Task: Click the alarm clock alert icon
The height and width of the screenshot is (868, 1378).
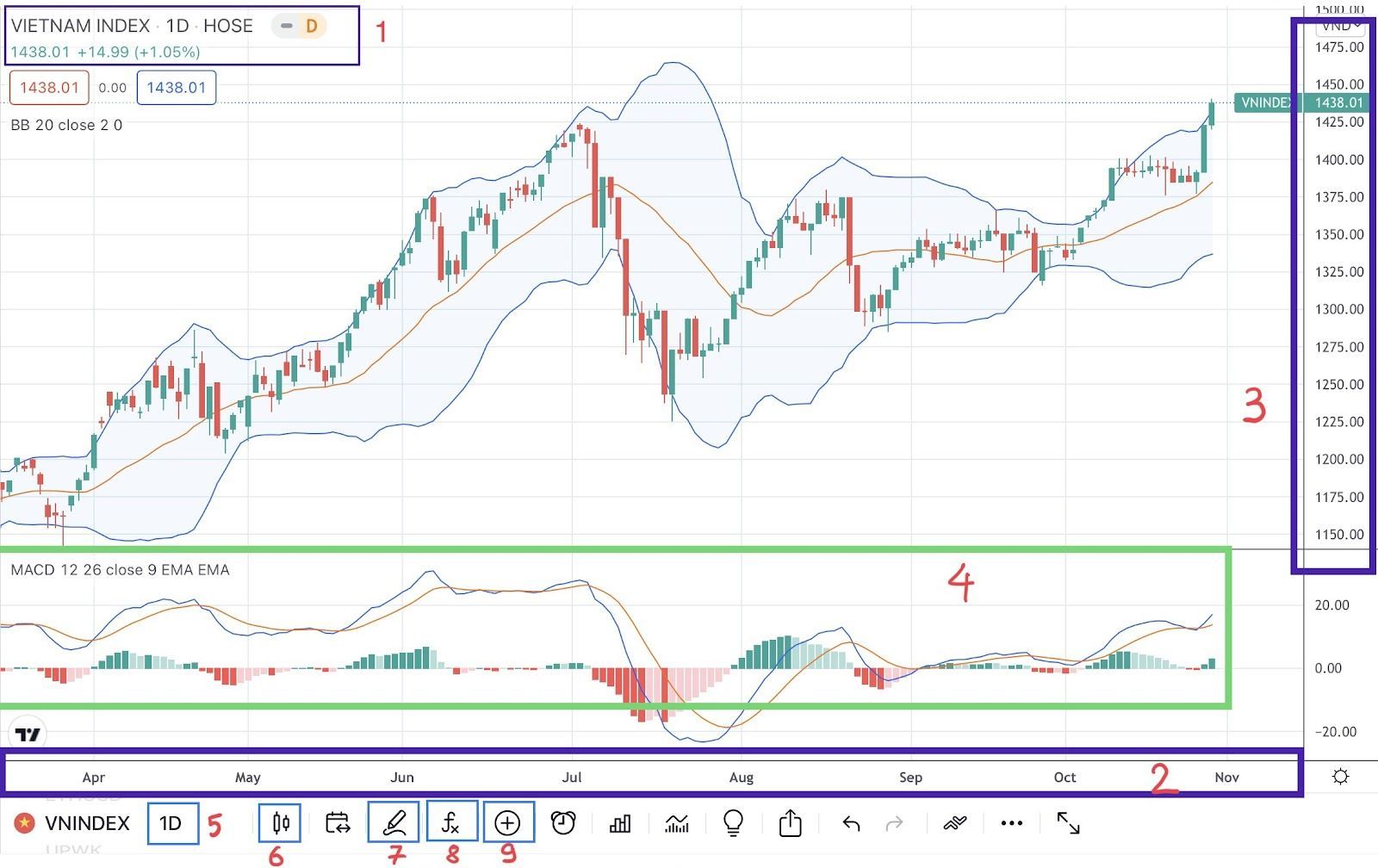Action: coord(563,823)
